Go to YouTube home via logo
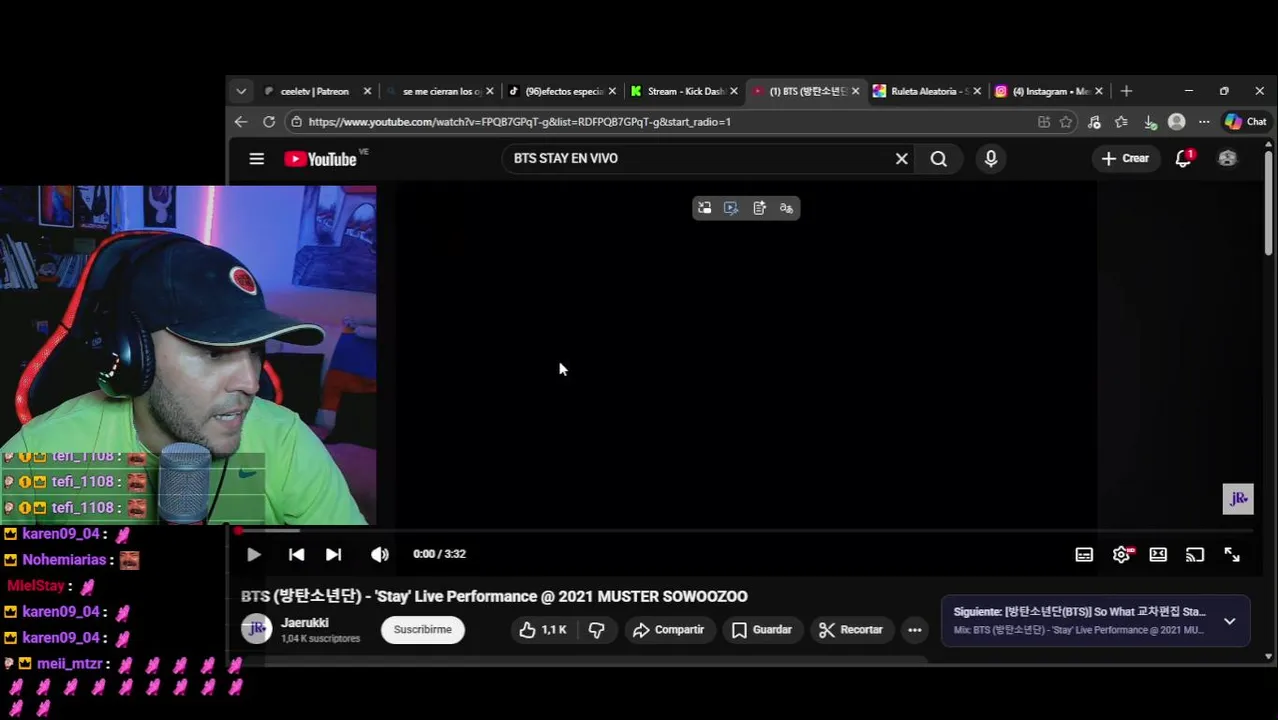The image size is (1278, 720). tap(320, 158)
